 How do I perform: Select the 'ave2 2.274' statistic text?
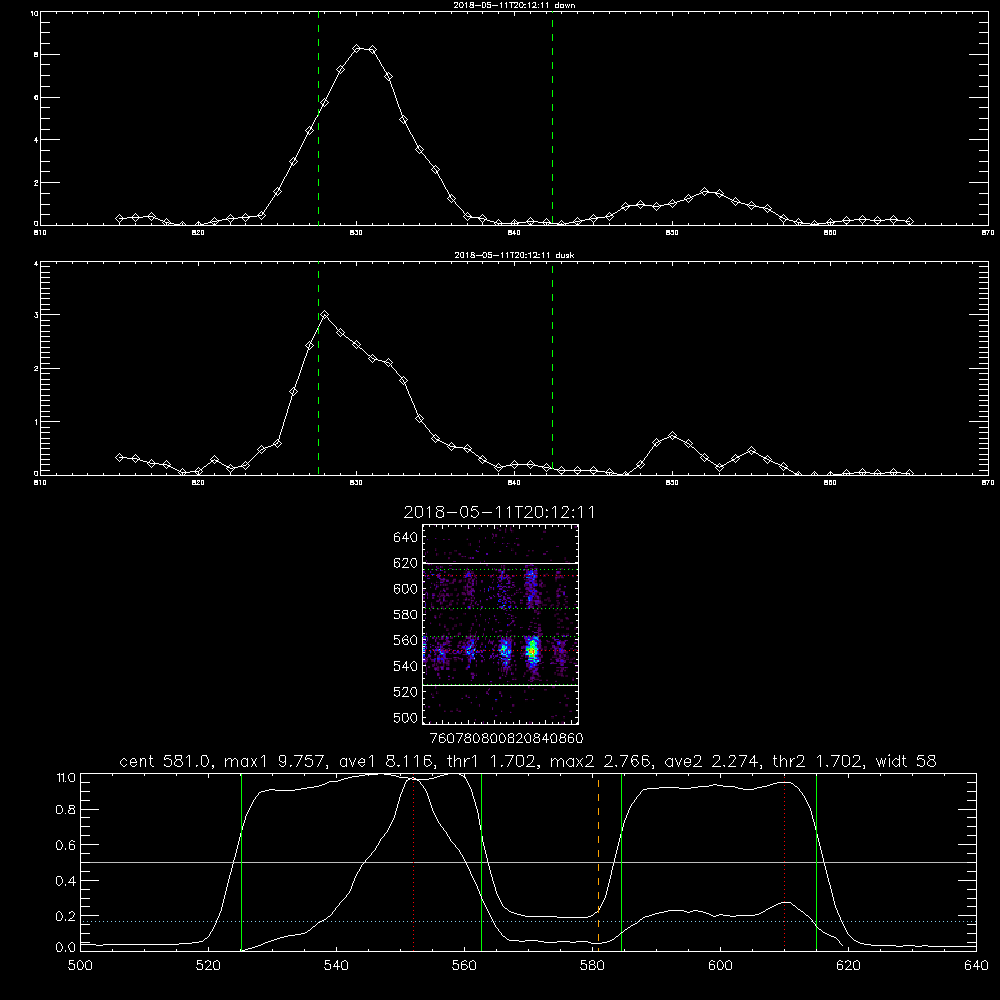coord(711,761)
